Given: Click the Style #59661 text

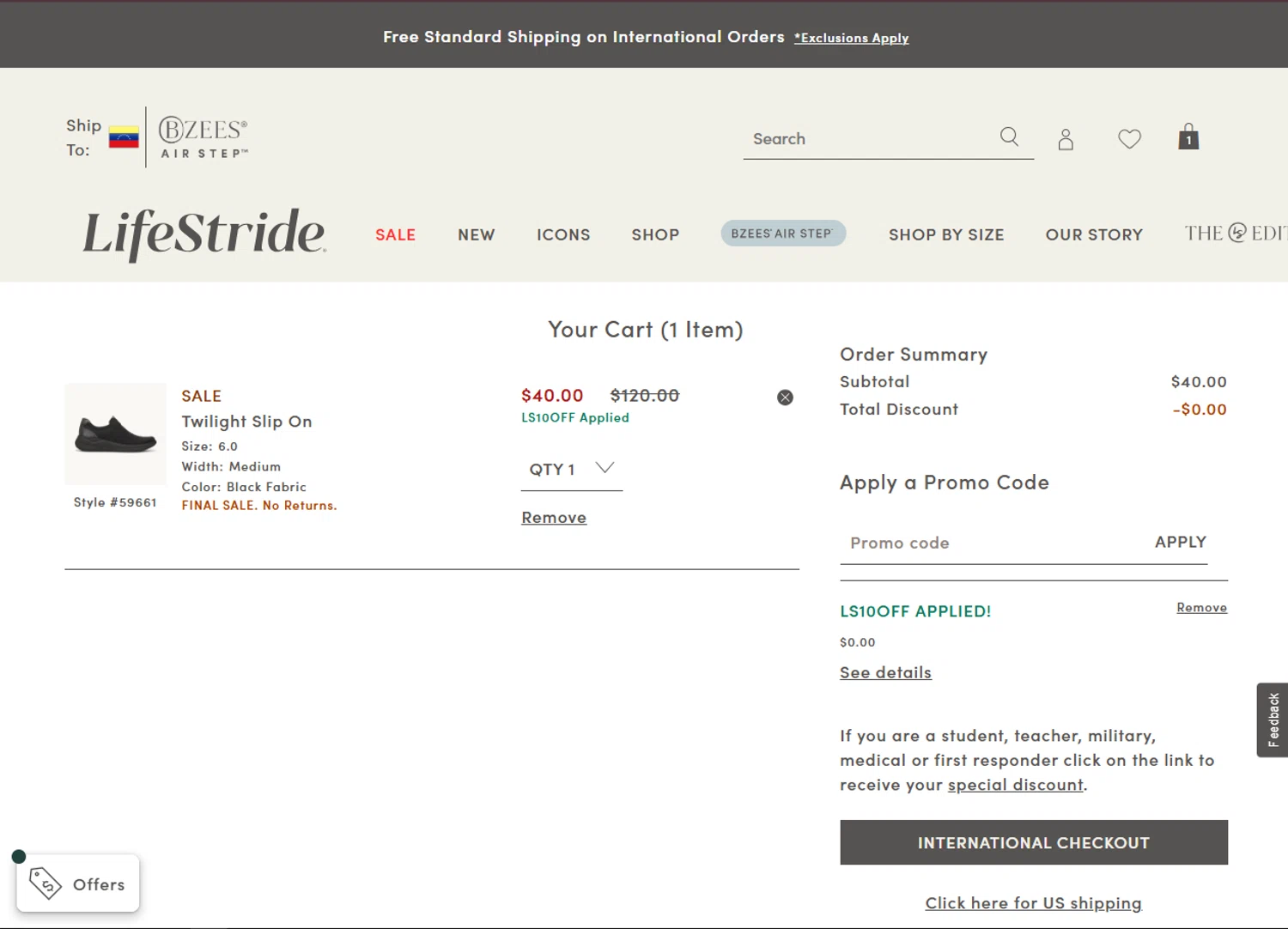Looking at the screenshot, I should pyautogui.click(x=115, y=502).
